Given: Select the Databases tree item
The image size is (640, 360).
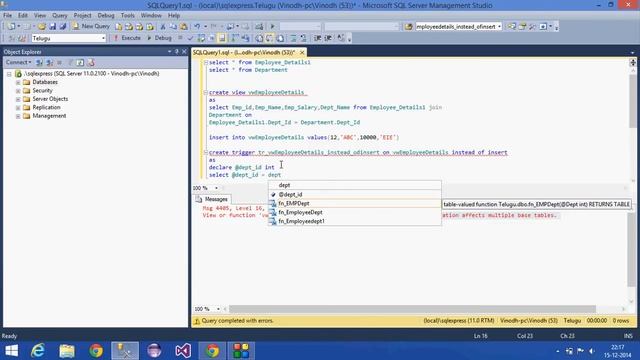Looking at the screenshot, I should (x=45, y=82).
